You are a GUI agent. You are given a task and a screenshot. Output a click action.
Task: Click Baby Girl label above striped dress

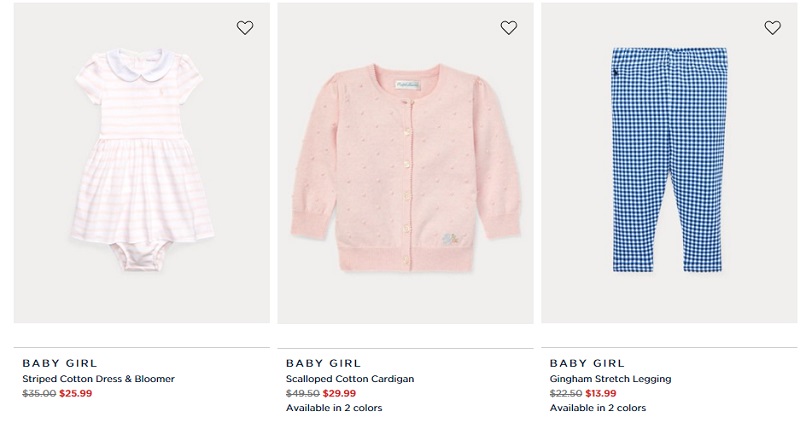(x=60, y=363)
